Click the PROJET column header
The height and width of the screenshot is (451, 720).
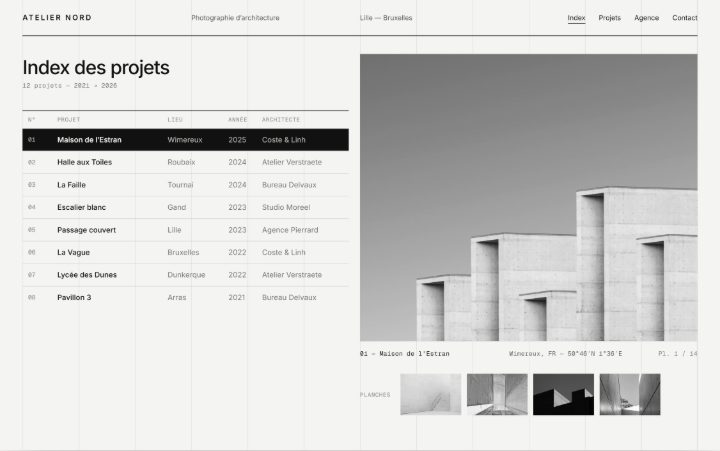68,119
